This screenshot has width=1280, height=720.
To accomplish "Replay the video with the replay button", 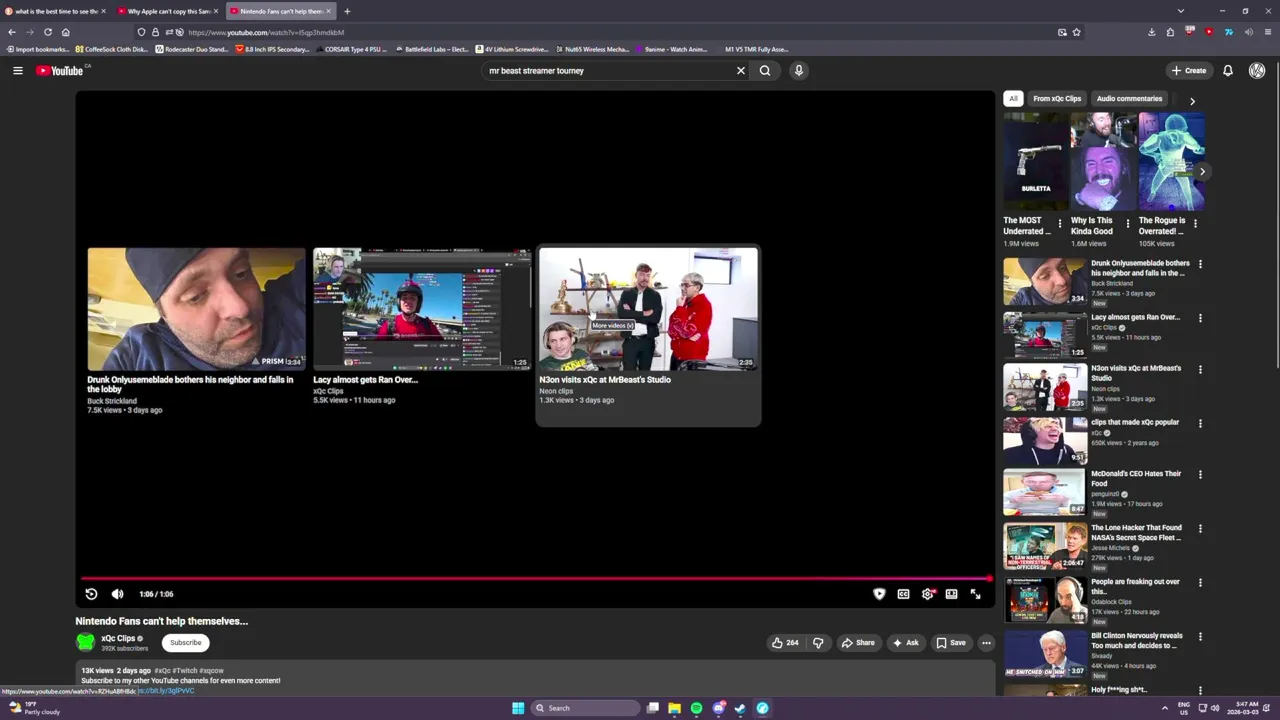I will [91, 594].
